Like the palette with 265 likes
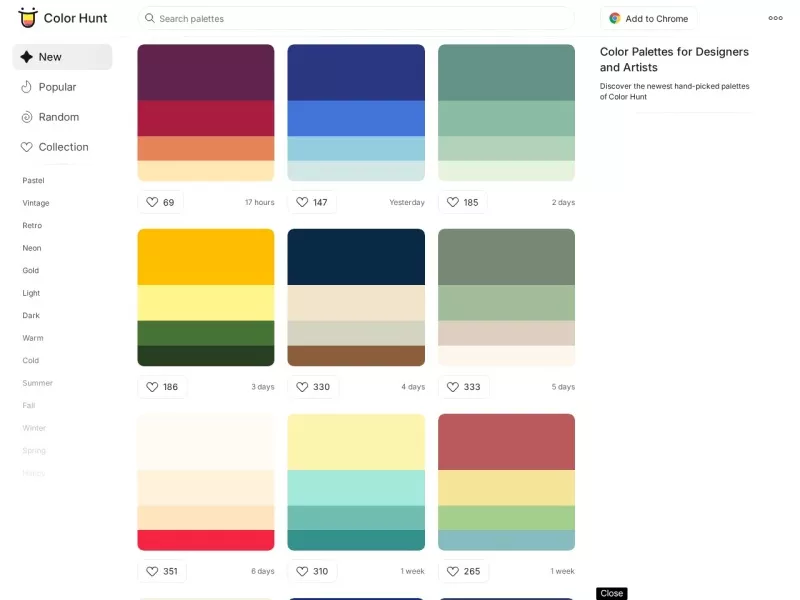The width and height of the screenshot is (800, 600). (x=464, y=571)
